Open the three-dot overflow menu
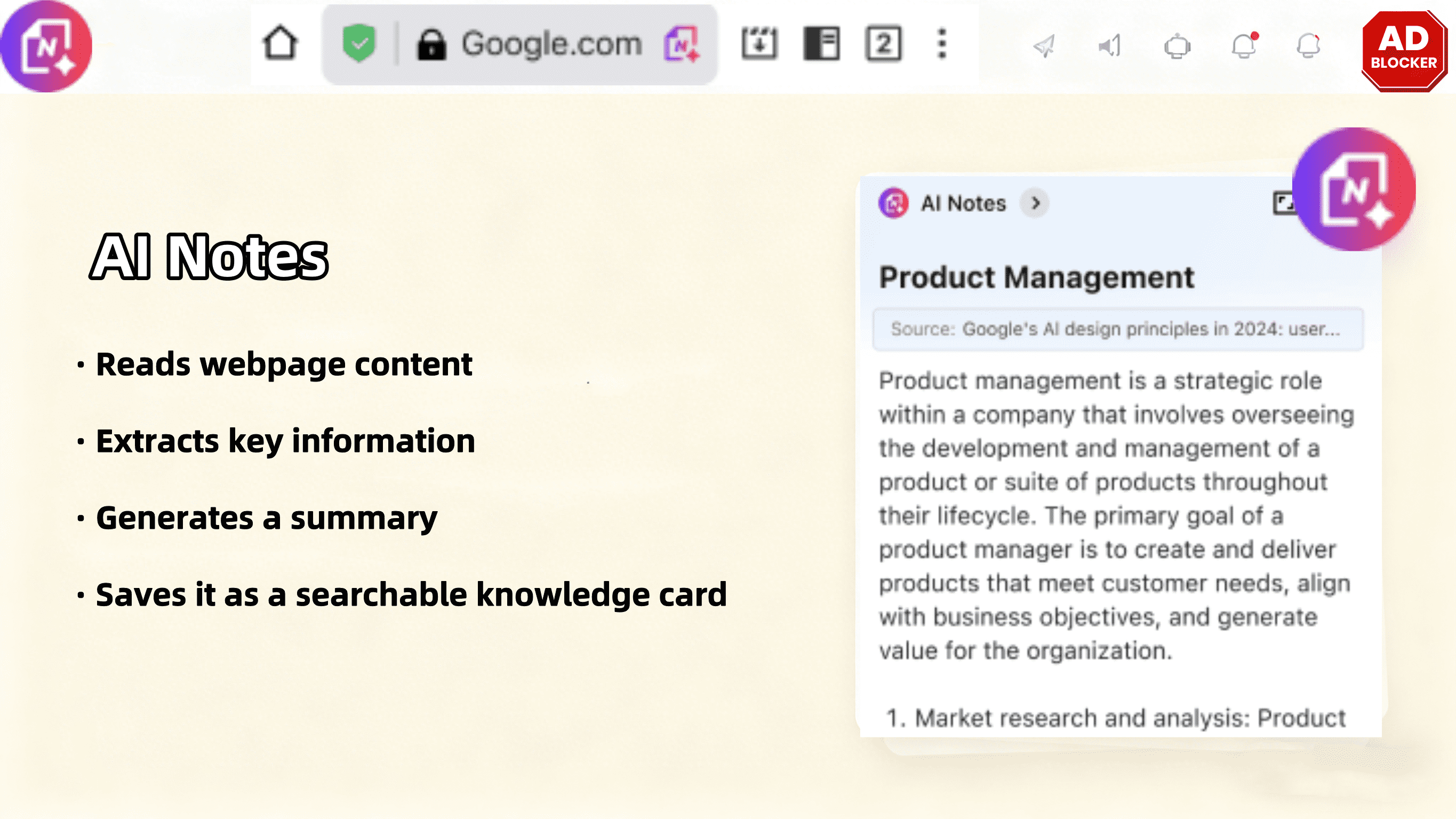The height and width of the screenshot is (819, 1456). click(942, 44)
